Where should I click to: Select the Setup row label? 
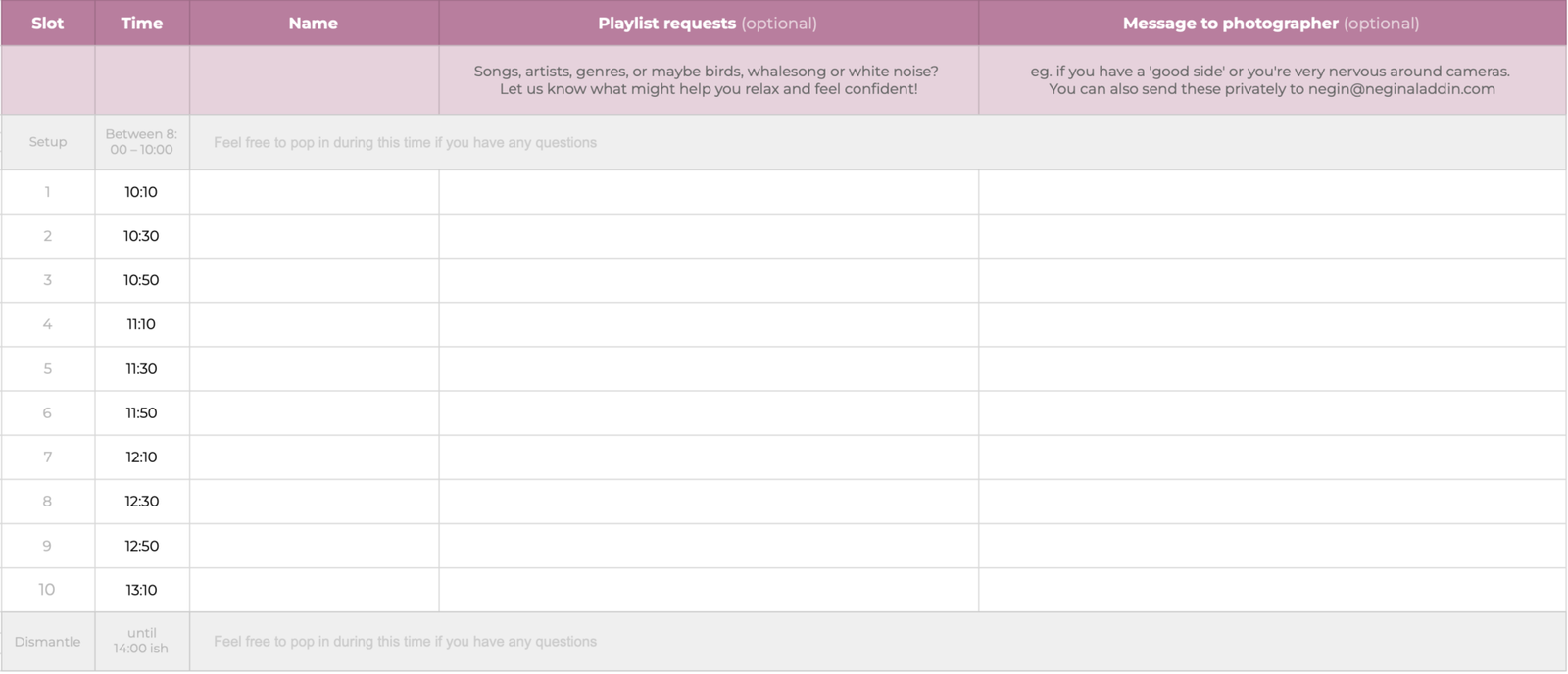click(48, 142)
